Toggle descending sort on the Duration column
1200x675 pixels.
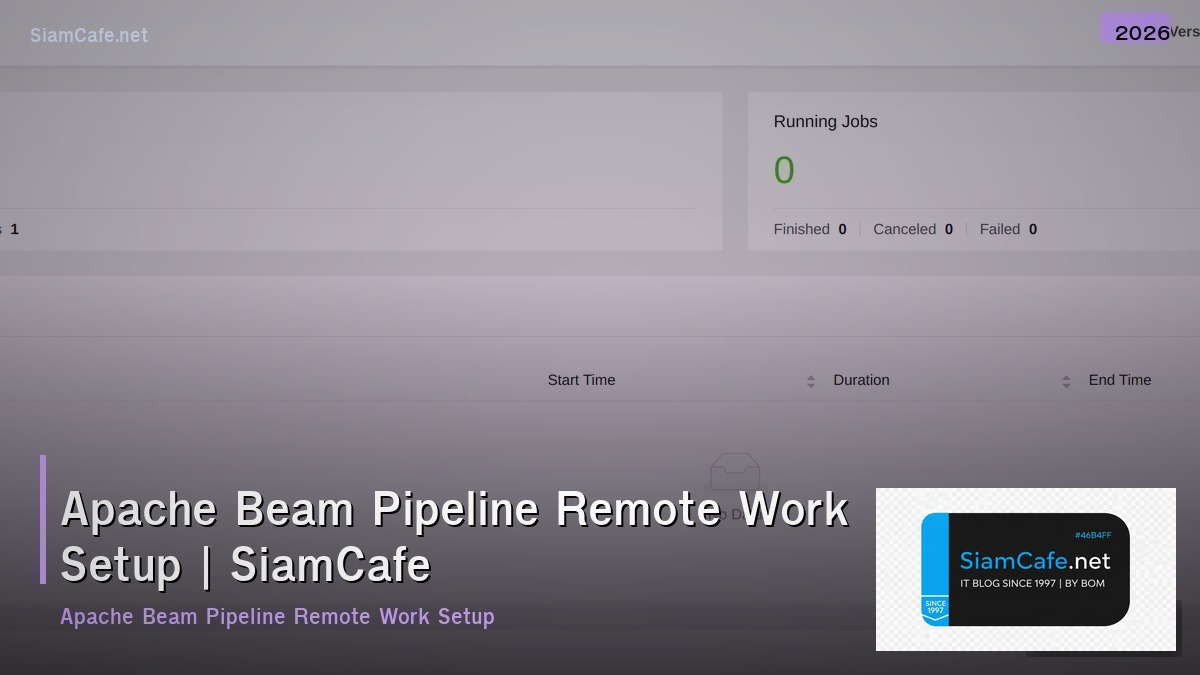[1065, 383]
